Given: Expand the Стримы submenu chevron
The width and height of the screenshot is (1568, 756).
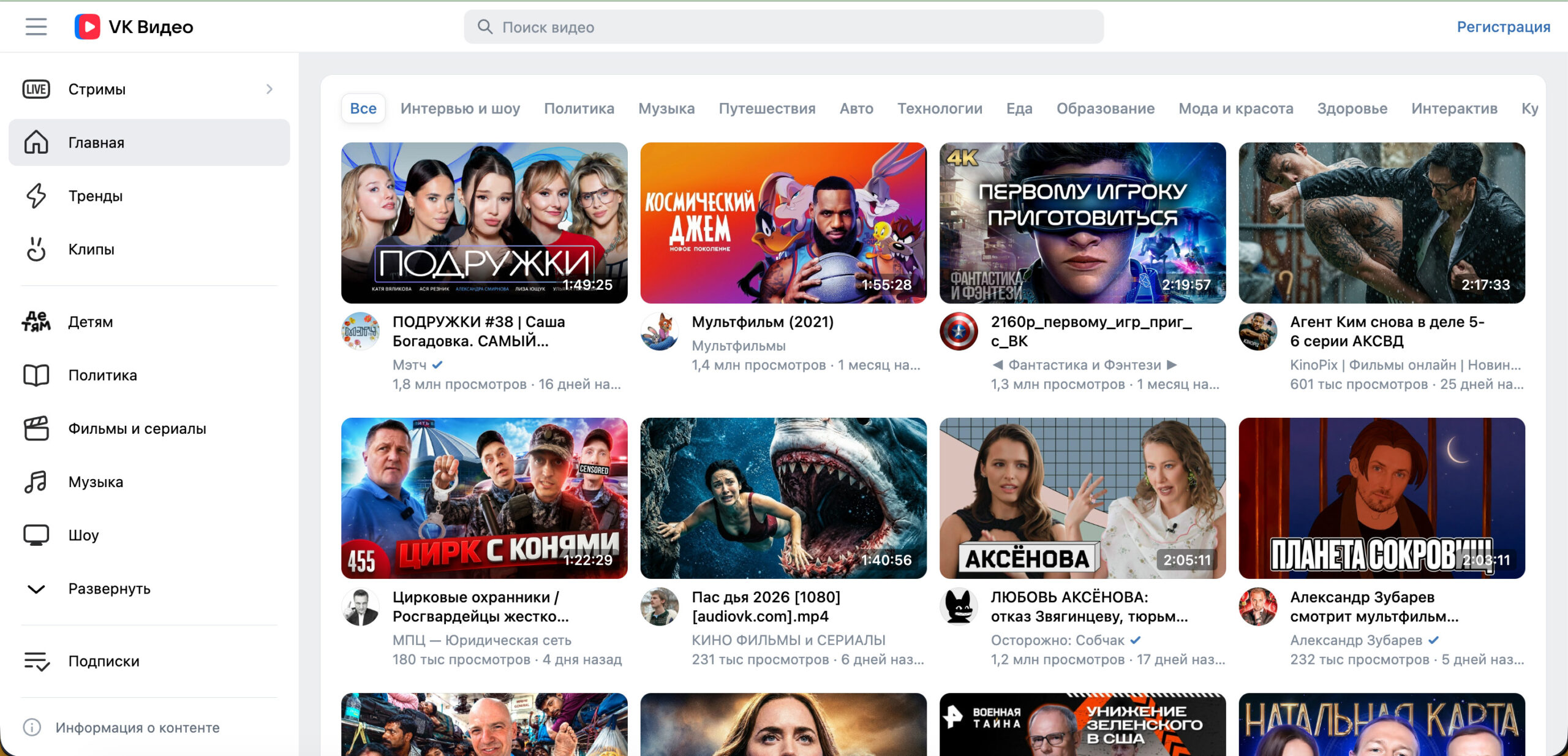Looking at the screenshot, I should coord(269,89).
